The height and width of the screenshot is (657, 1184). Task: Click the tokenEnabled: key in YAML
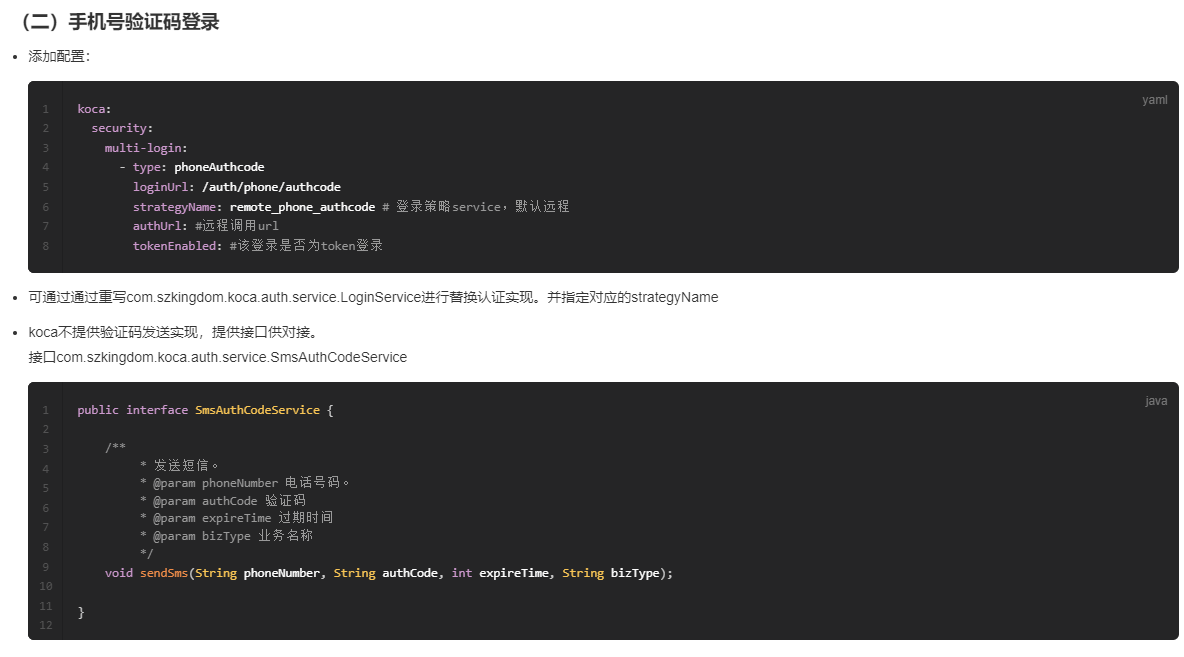[x=177, y=246]
